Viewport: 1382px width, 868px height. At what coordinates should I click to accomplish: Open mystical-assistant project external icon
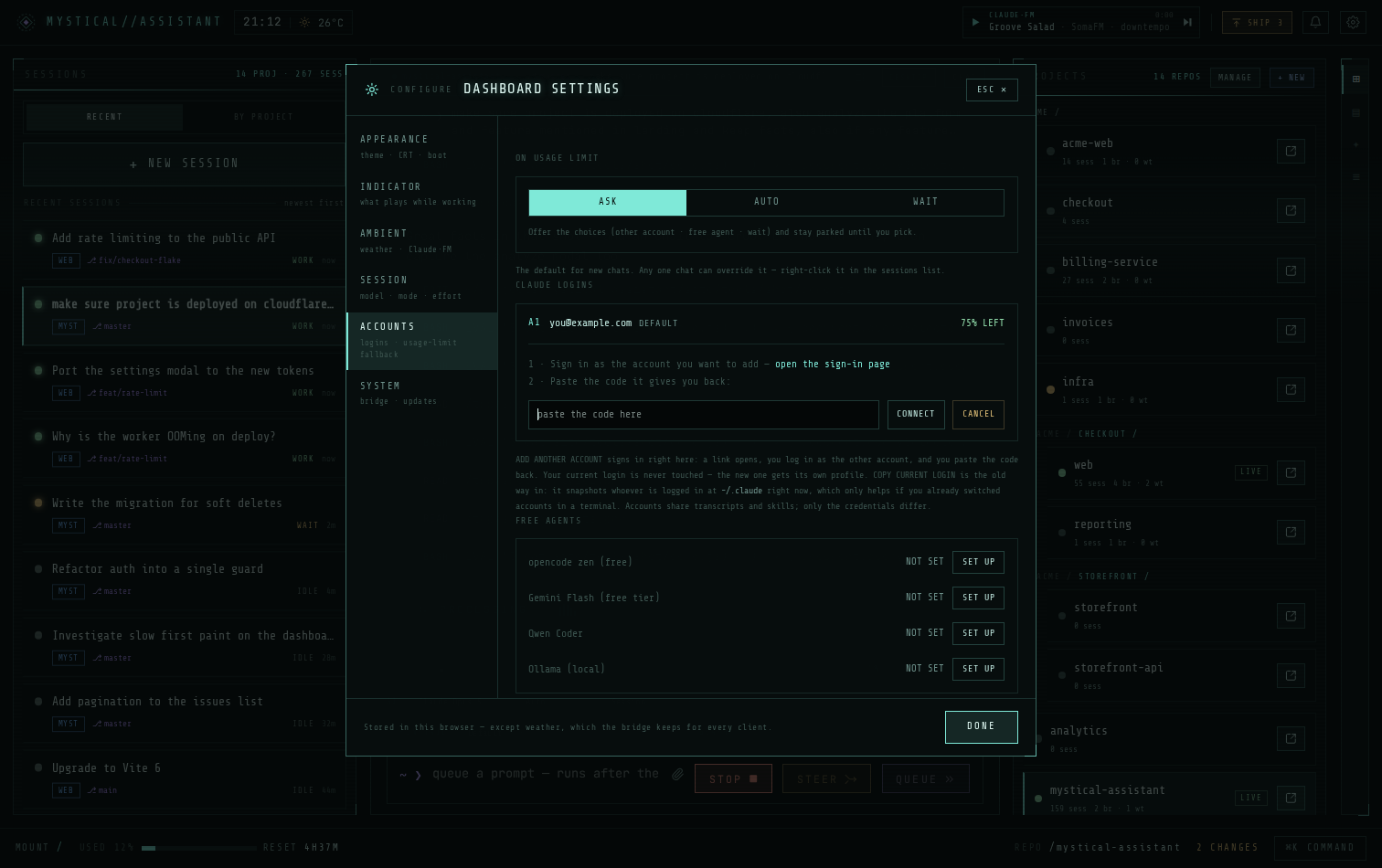point(1291,799)
